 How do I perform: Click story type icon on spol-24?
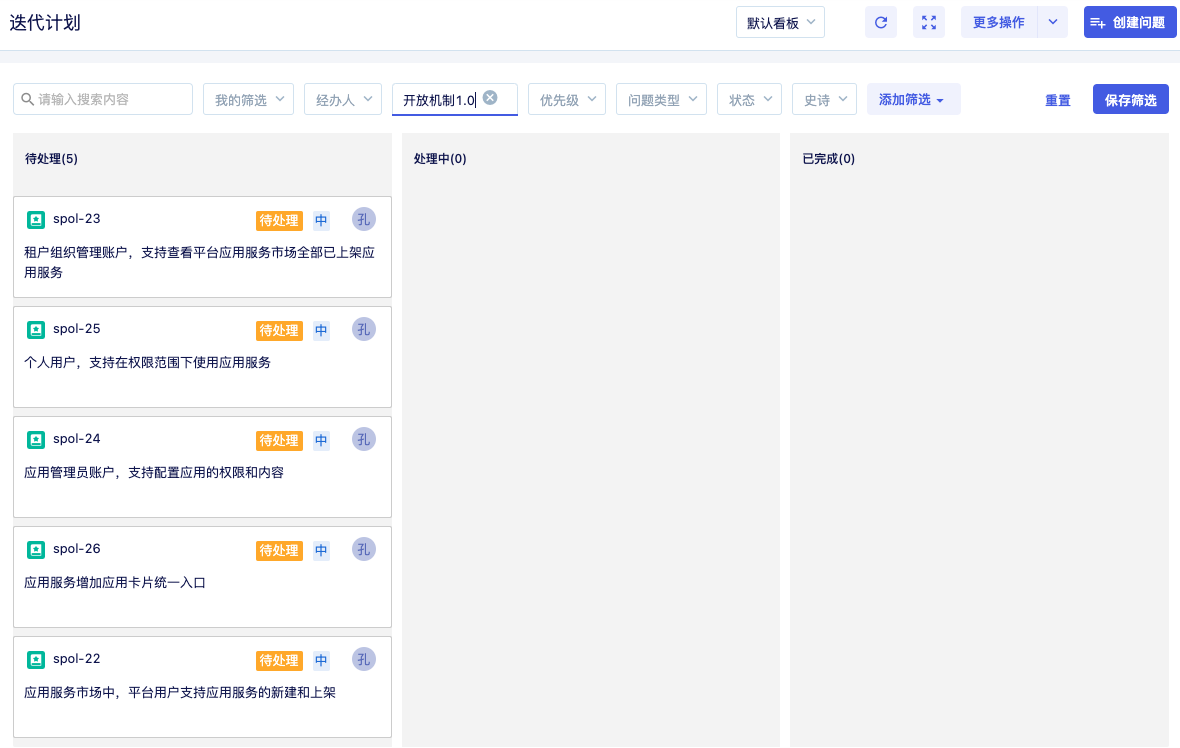[x=35, y=439]
